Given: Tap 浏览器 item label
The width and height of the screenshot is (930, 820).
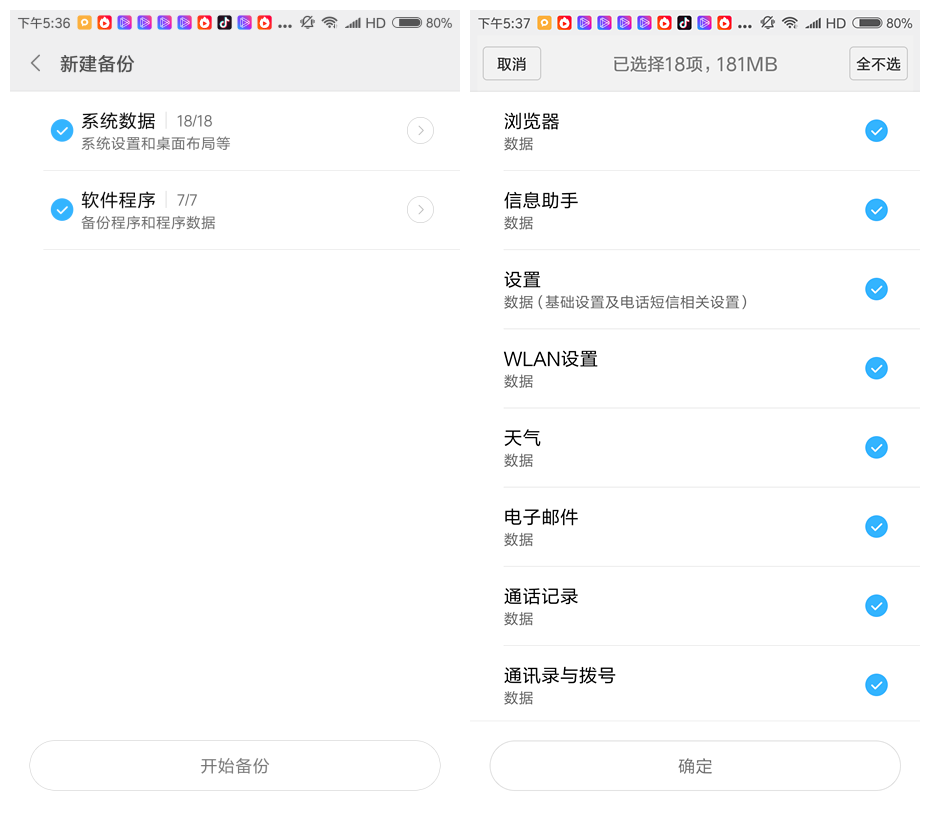Looking at the screenshot, I should click(531, 122).
